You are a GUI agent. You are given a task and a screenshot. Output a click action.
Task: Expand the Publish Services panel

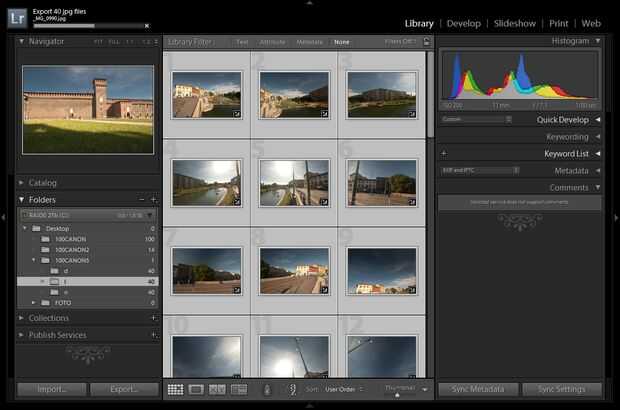click(x=21, y=335)
